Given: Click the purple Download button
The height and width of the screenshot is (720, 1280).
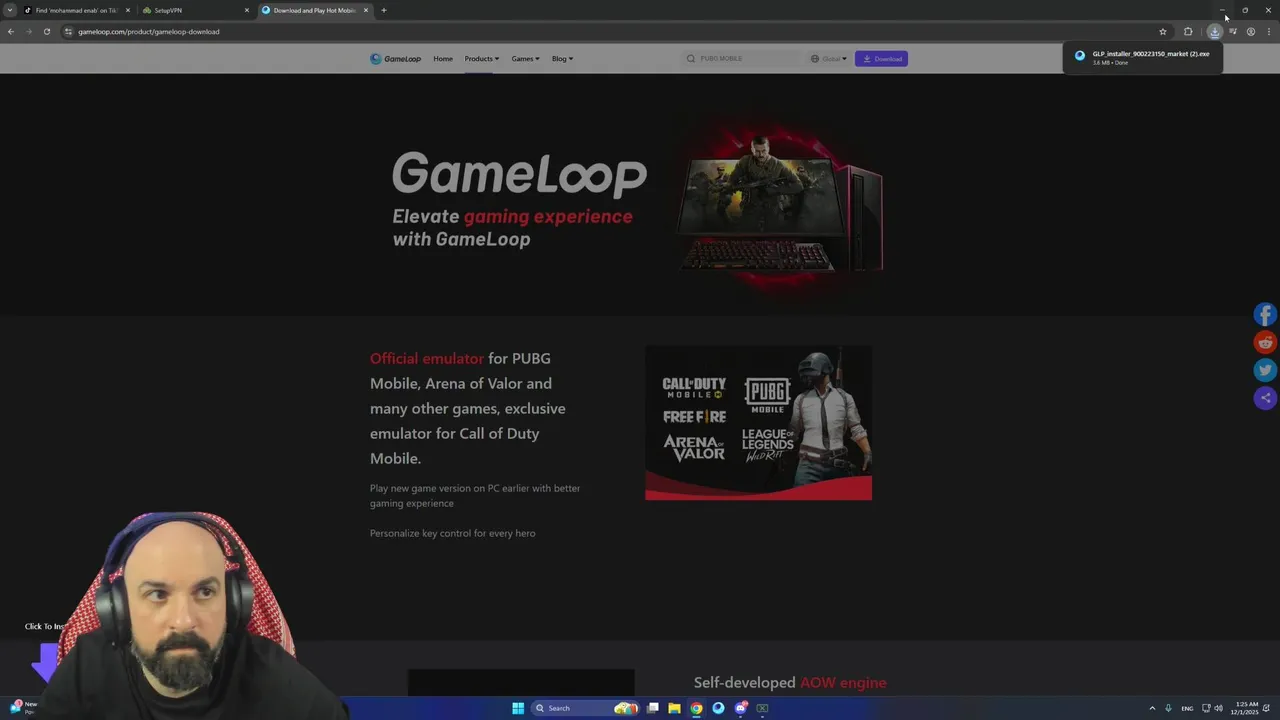Looking at the screenshot, I should click(x=881, y=58).
